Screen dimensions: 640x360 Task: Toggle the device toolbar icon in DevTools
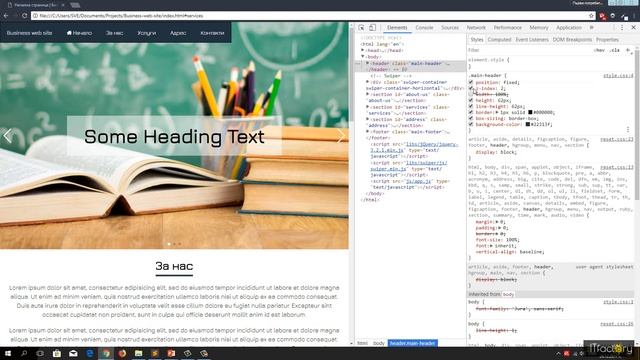[372, 27]
